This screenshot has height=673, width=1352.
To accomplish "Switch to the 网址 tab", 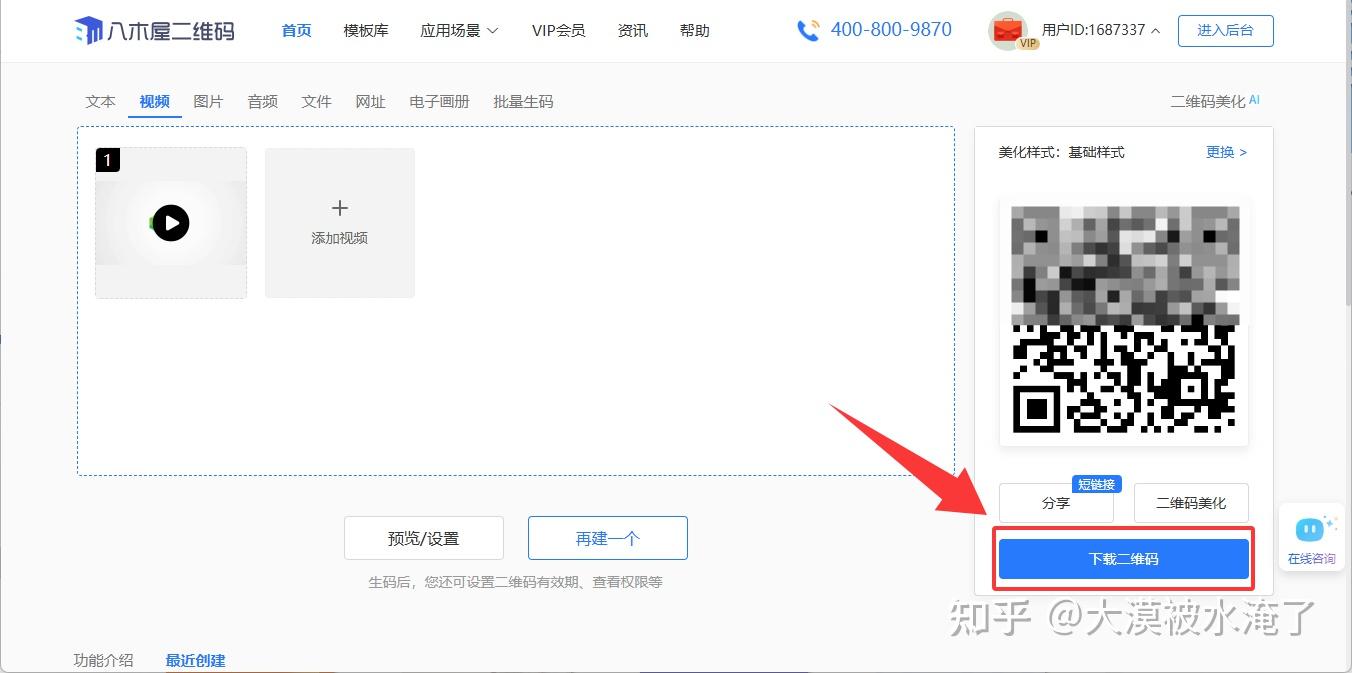I will click(x=370, y=102).
